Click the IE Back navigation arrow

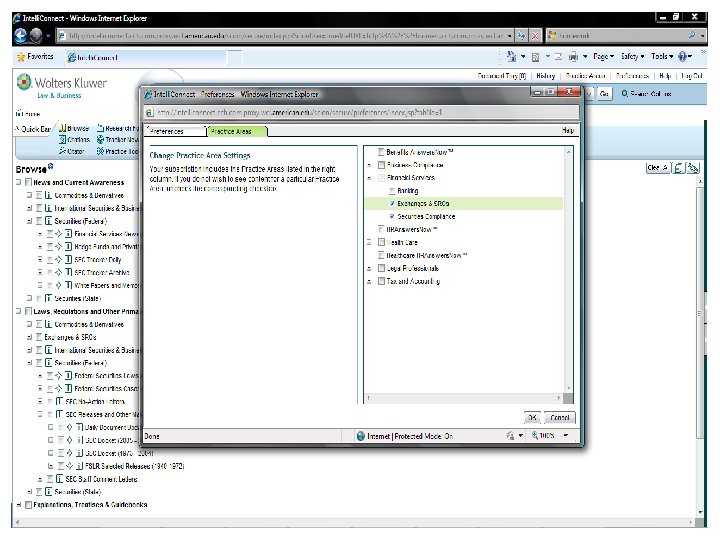point(21,35)
